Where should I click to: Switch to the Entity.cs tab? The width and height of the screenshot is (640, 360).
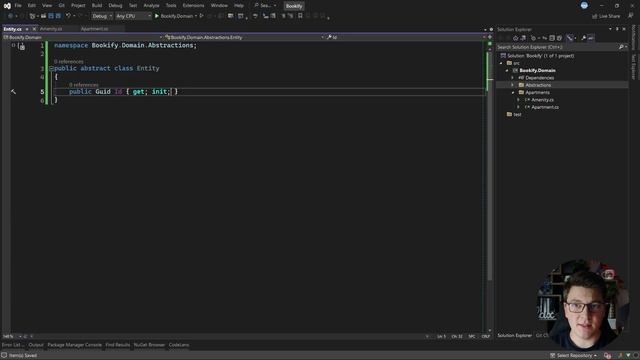(x=13, y=29)
